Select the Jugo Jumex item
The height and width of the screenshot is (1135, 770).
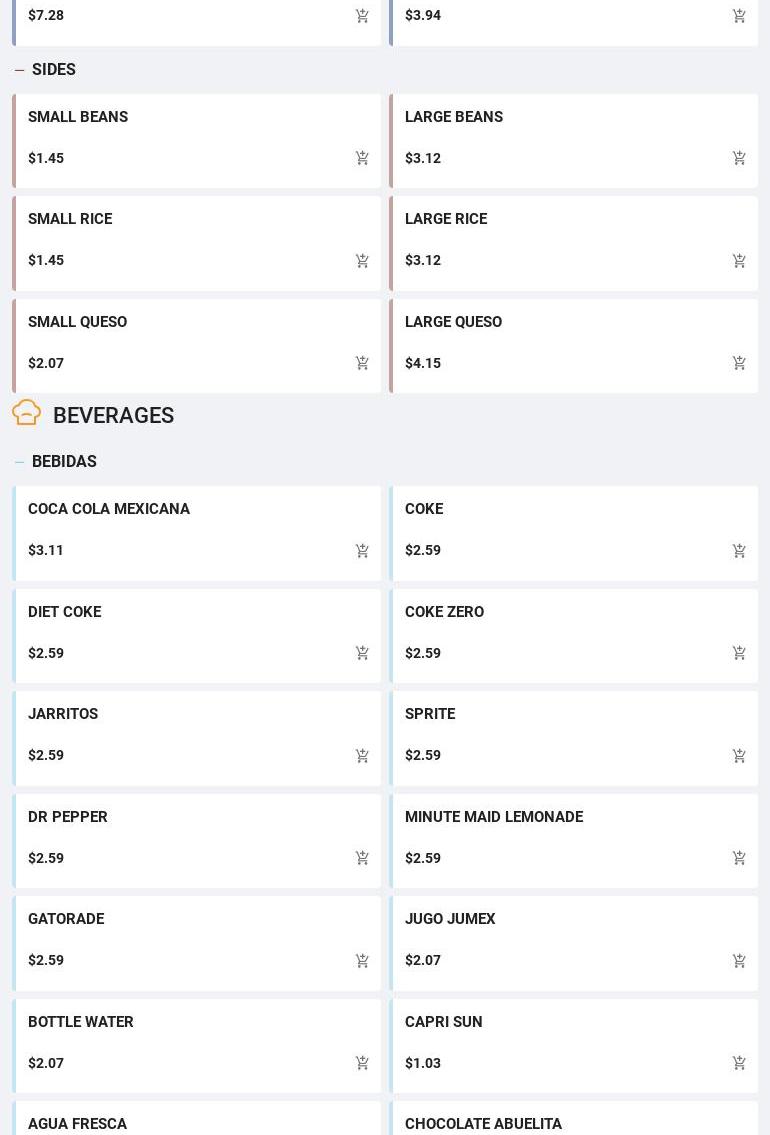(450, 919)
